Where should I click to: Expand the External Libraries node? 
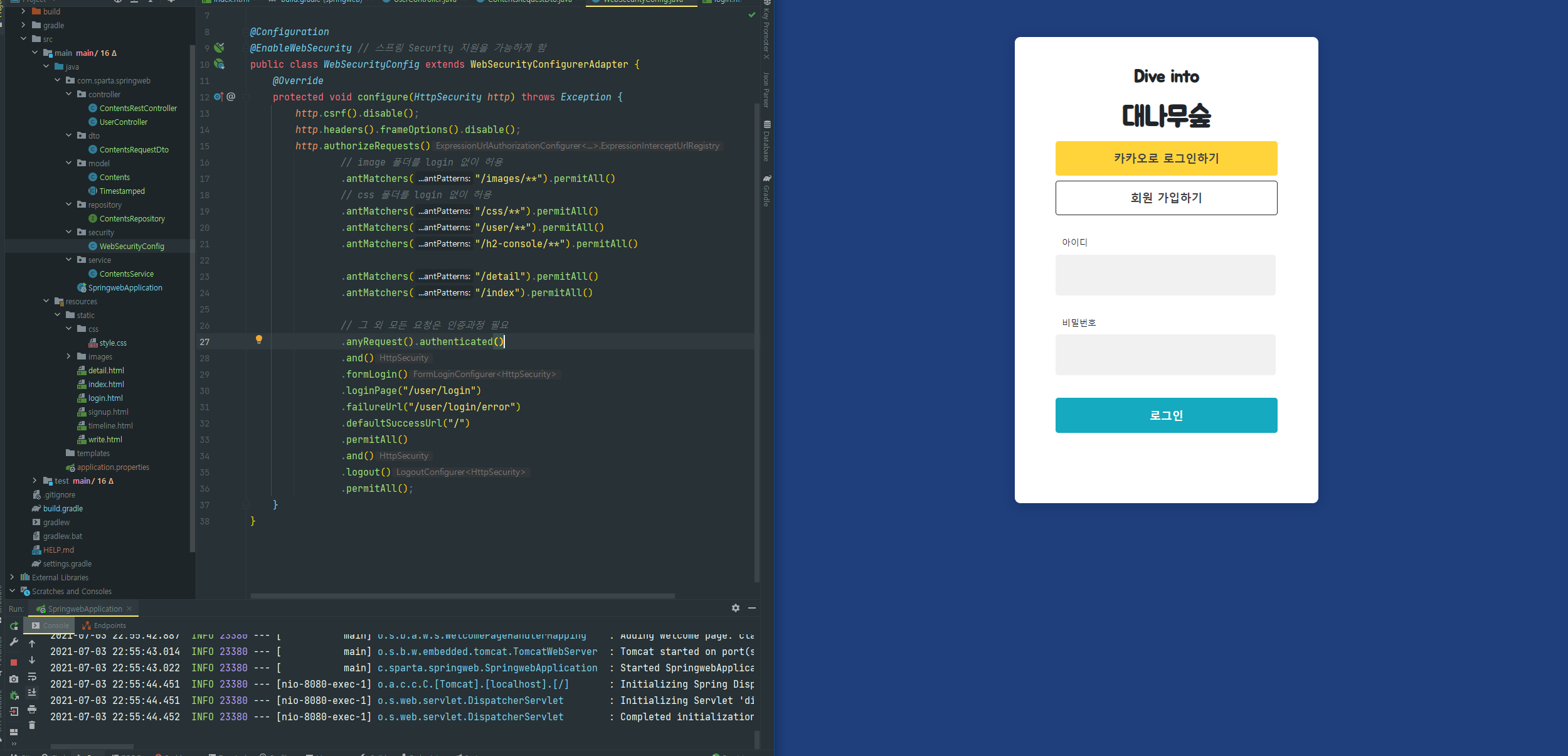(12, 577)
